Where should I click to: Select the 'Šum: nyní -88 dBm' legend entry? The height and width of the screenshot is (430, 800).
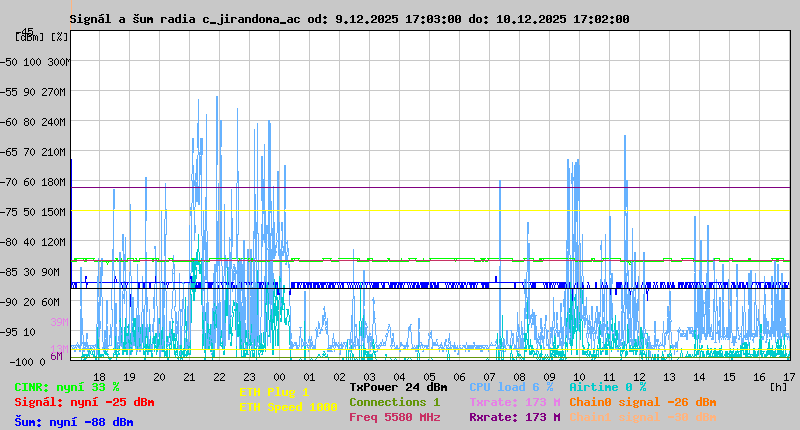tap(74, 422)
